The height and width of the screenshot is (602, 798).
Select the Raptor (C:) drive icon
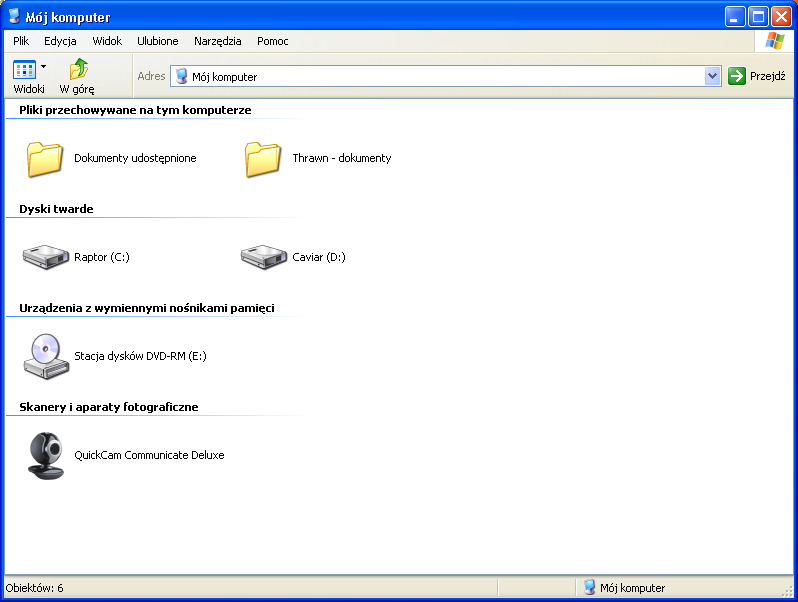coord(46,257)
